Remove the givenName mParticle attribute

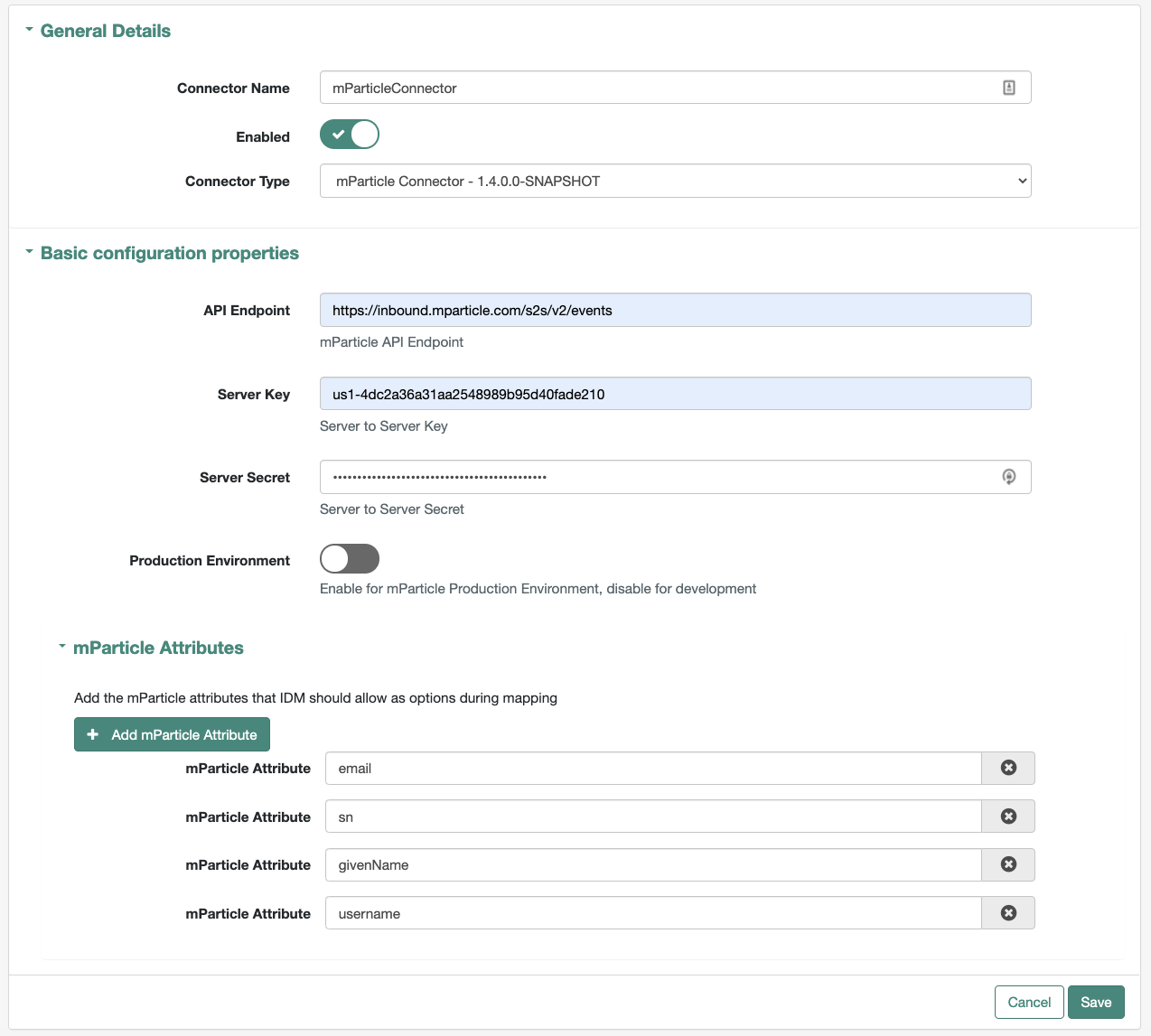coord(1008,864)
